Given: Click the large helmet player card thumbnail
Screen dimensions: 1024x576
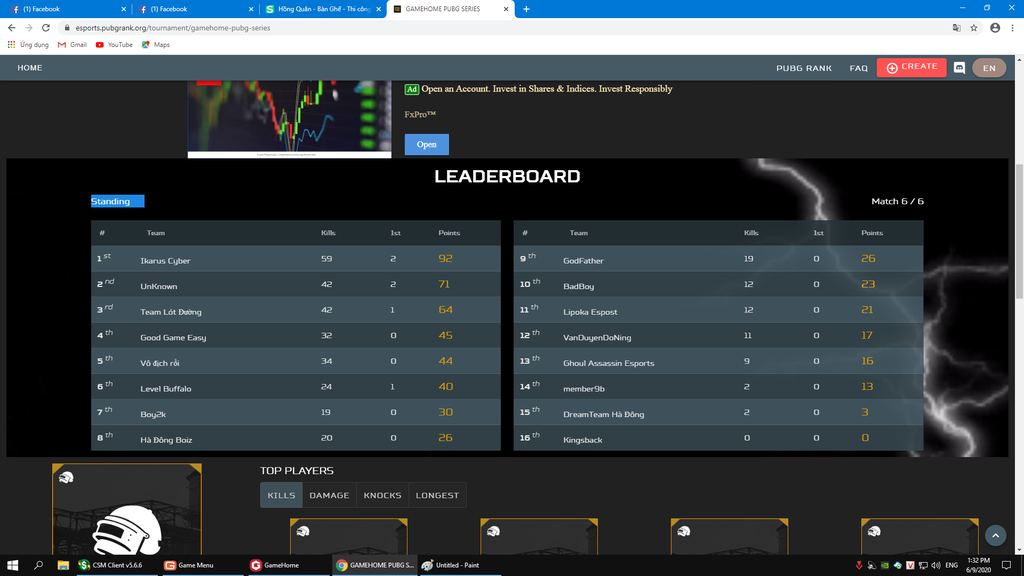Looking at the screenshot, I should [127, 509].
